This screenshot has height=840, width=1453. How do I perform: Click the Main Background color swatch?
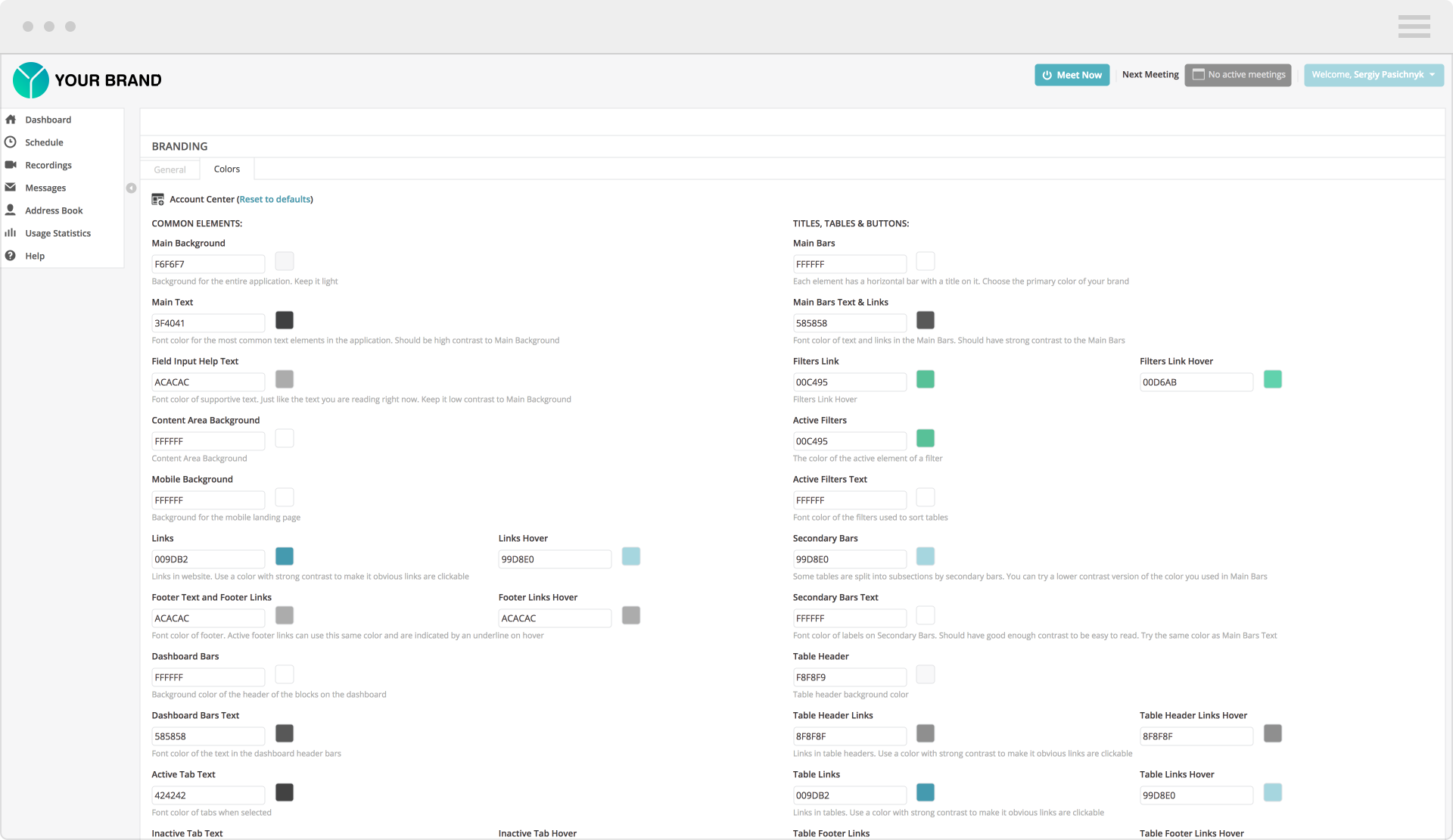click(285, 261)
